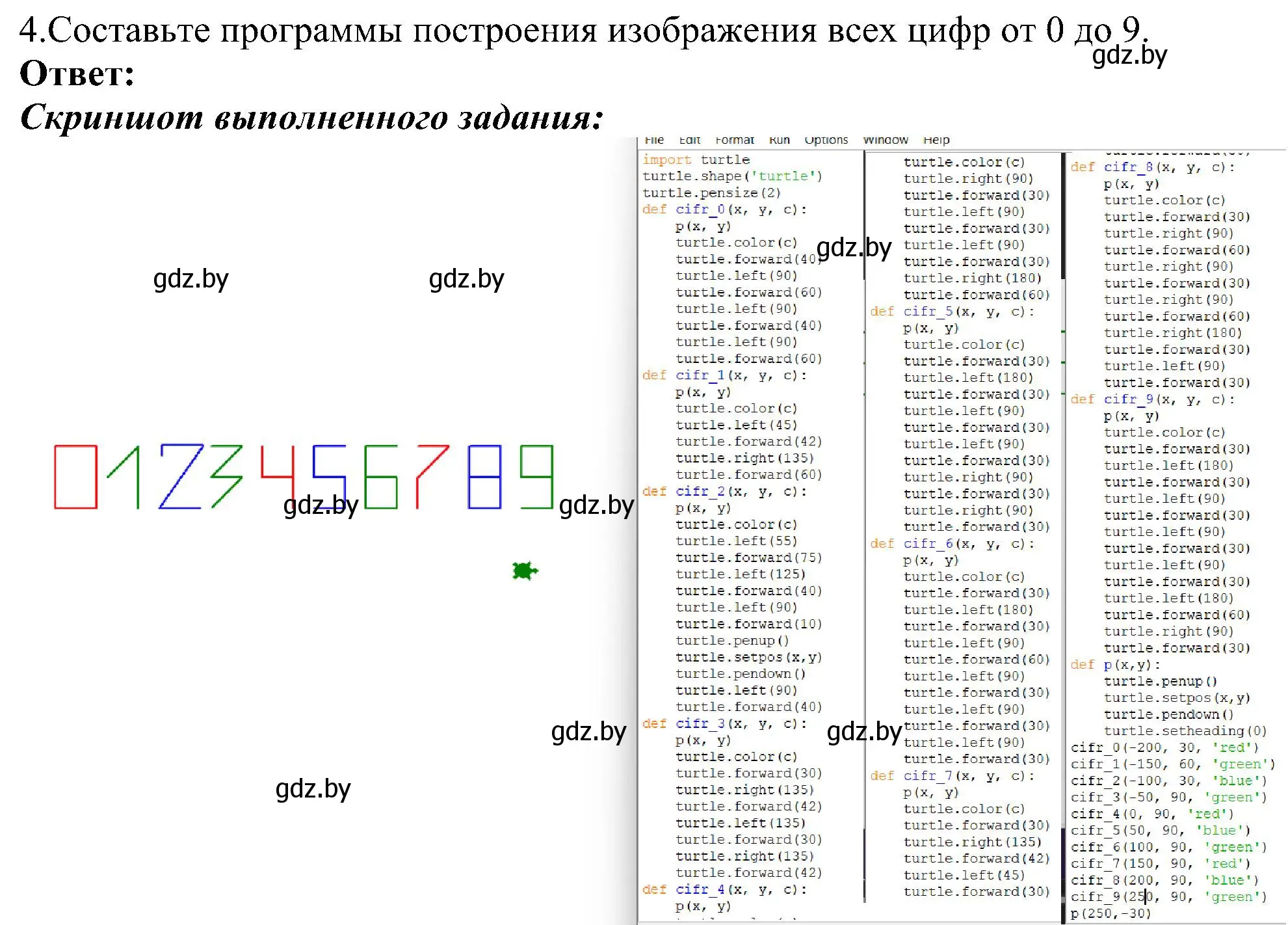The width and height of the screenshot is (1288, 925).
Task: Click the turtle.left(125) line
Action: 741,574
